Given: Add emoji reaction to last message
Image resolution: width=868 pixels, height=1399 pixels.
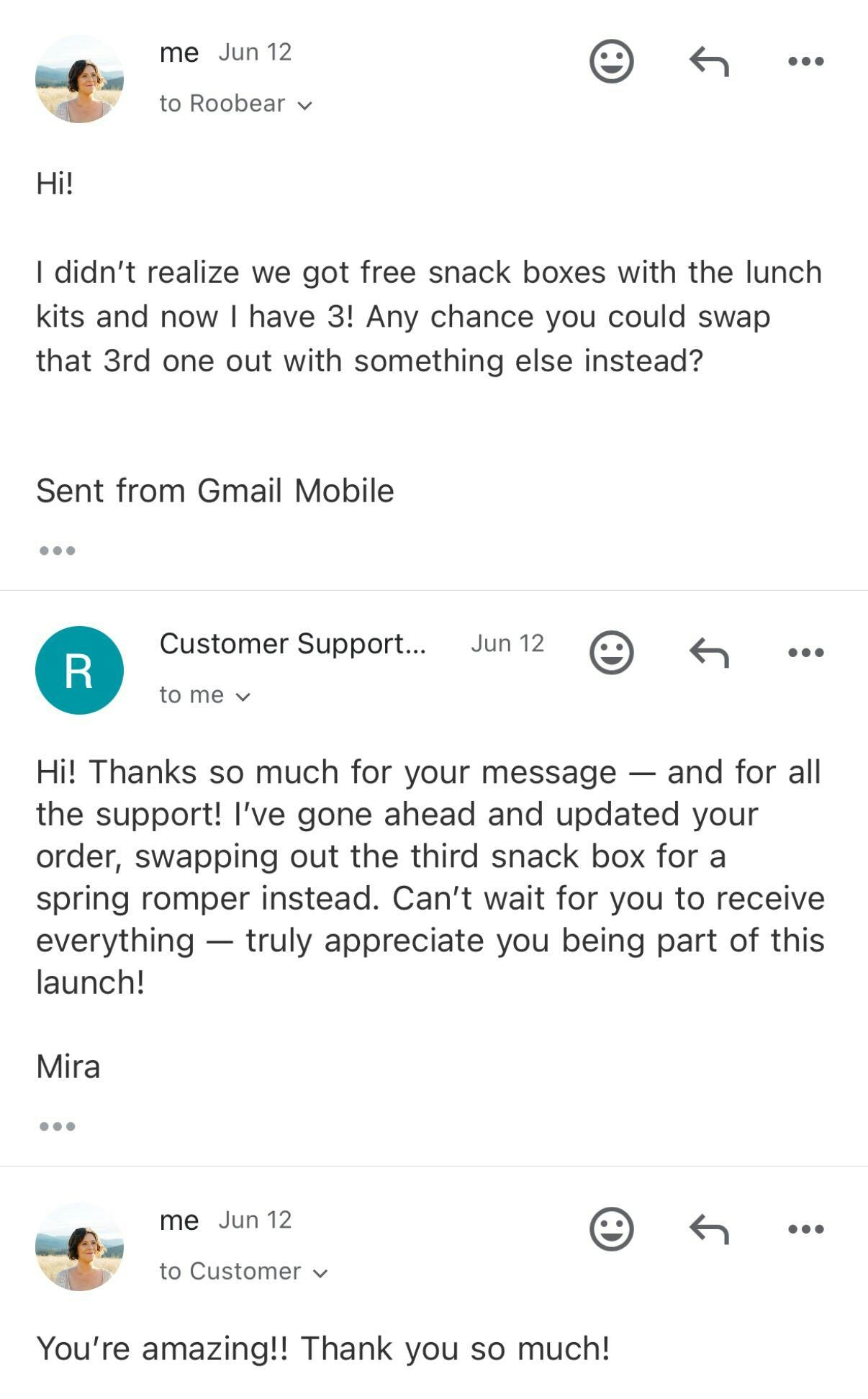Looking at the screenshot, I should [x=611, y=1229].
